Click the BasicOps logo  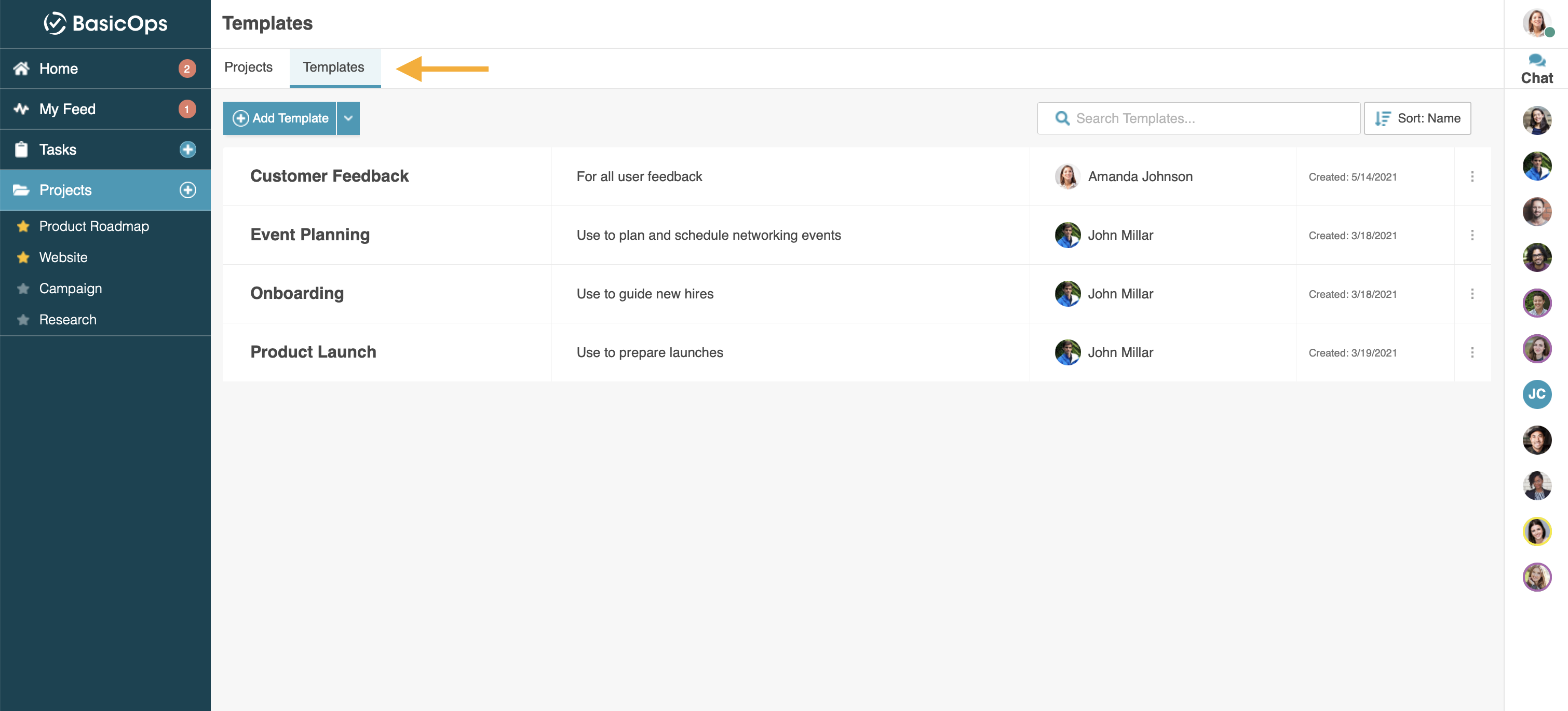[x=105, y=23]
